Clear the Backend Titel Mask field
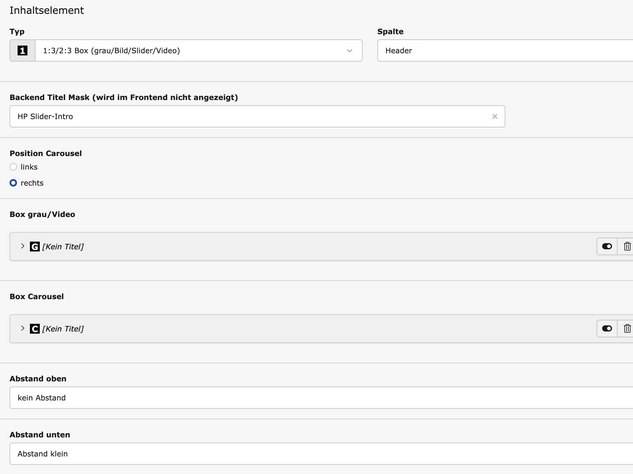 pyautogui.click(x=495, y=116)
